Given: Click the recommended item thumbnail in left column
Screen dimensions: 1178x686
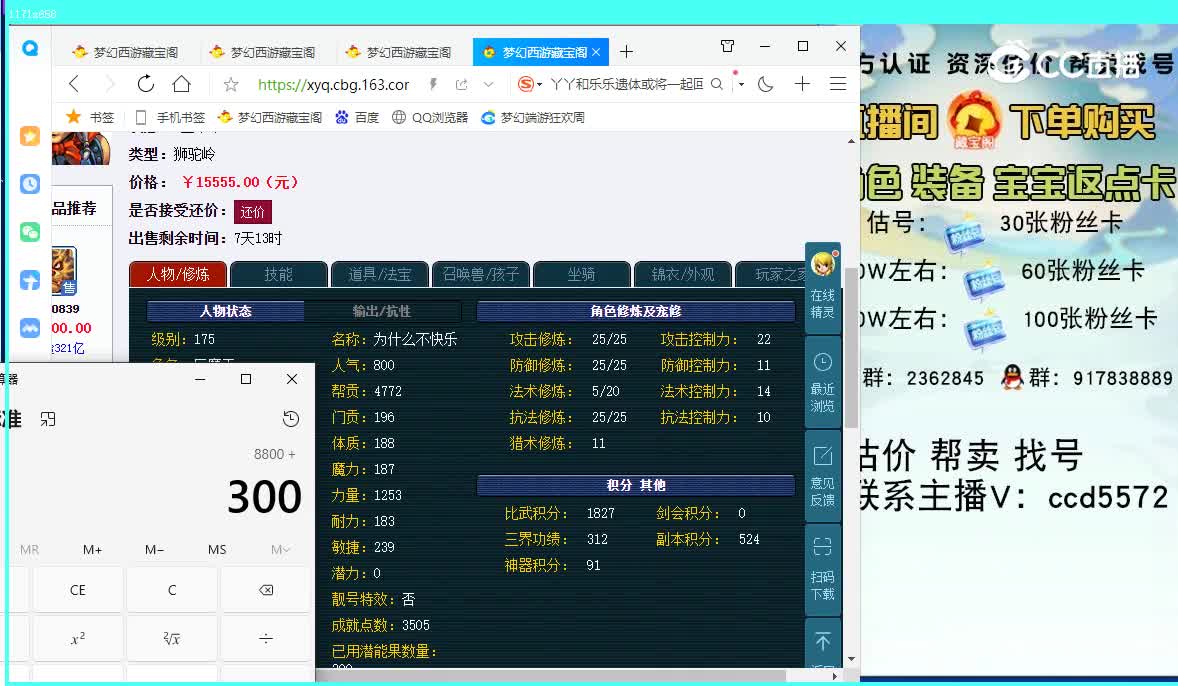Looking at the screenshot, I should 64,271.
